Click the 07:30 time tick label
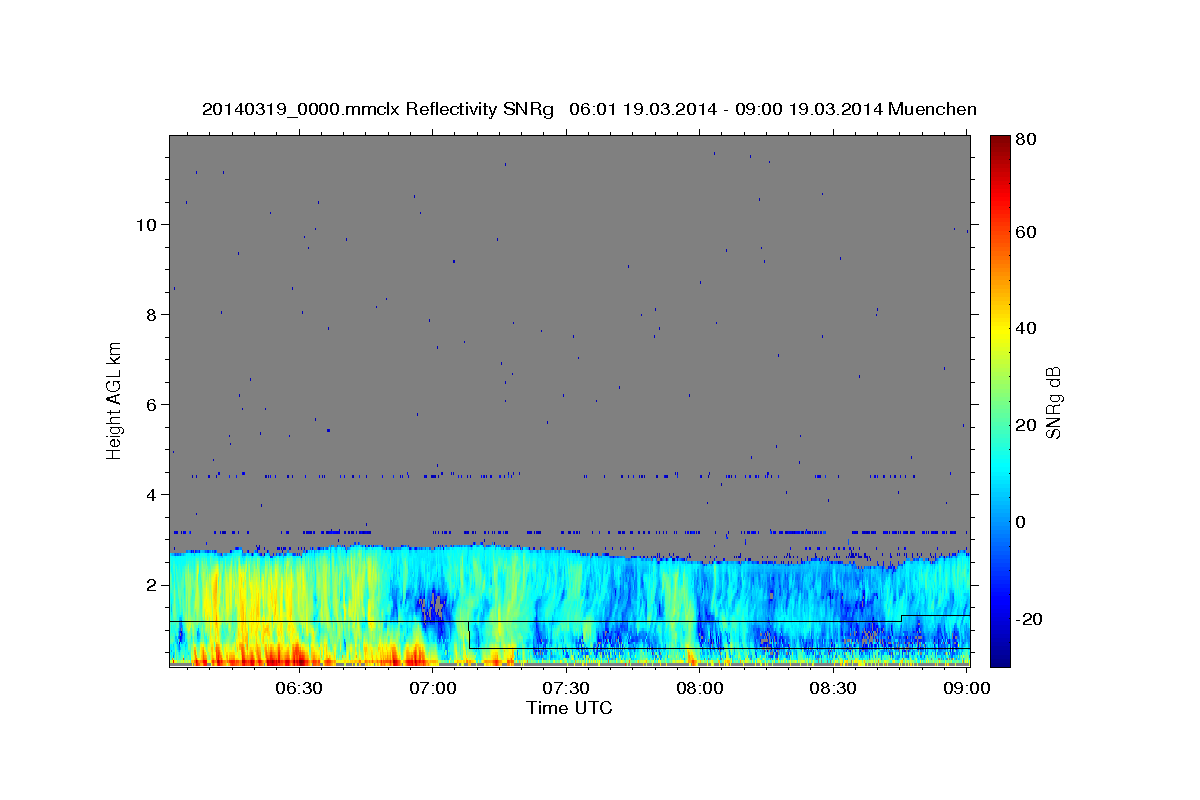1200x800 pixels. pyautogui.click(x=566, y=688)
